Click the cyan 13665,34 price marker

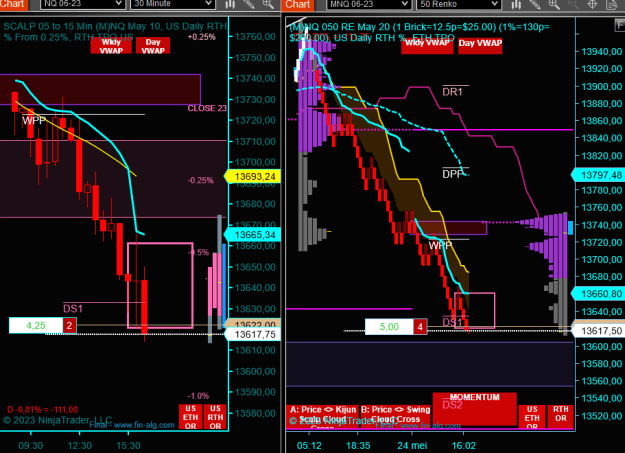pos(253,234)
